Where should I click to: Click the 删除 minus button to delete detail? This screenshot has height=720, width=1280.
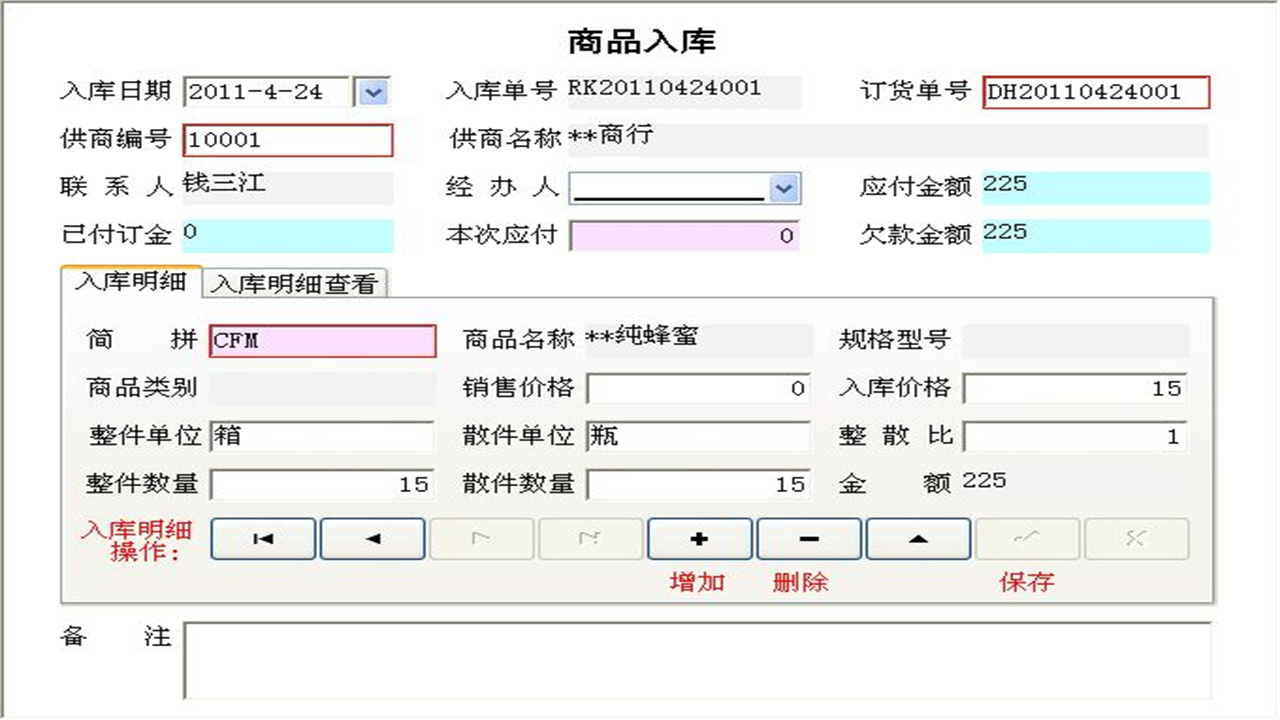(x=808, y=538)
